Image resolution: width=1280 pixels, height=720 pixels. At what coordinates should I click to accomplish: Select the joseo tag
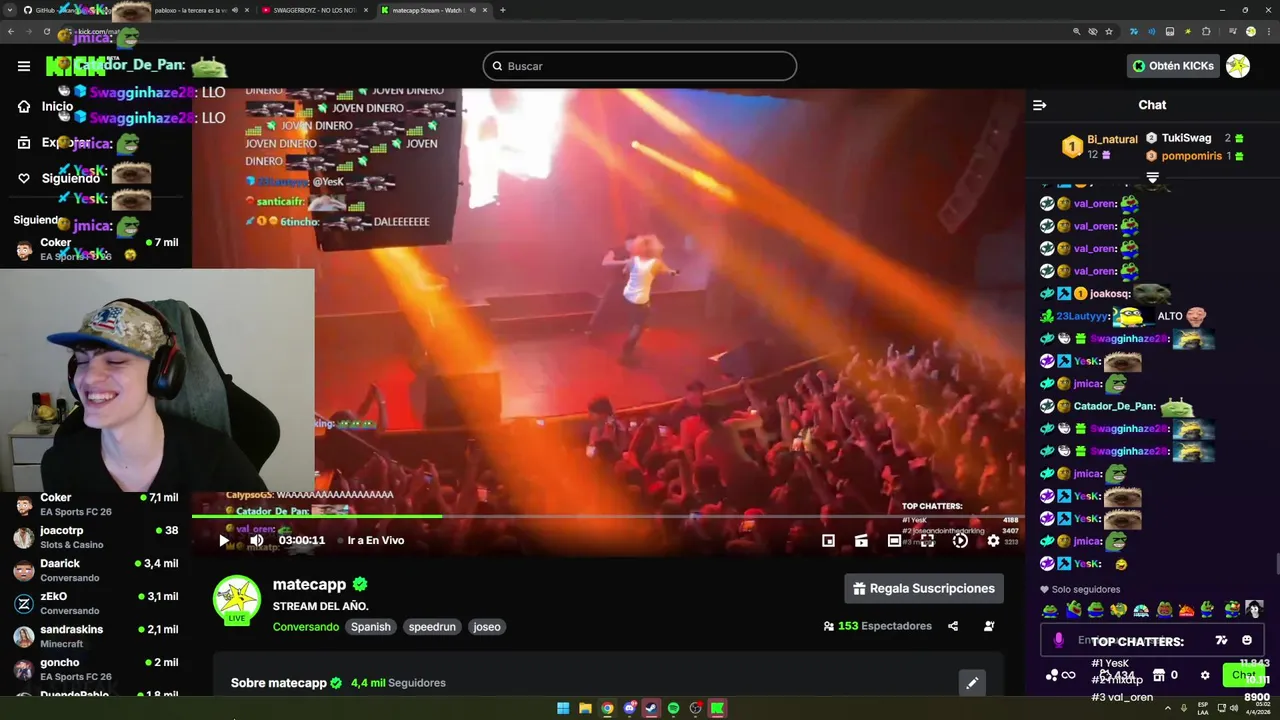(487, 627)
